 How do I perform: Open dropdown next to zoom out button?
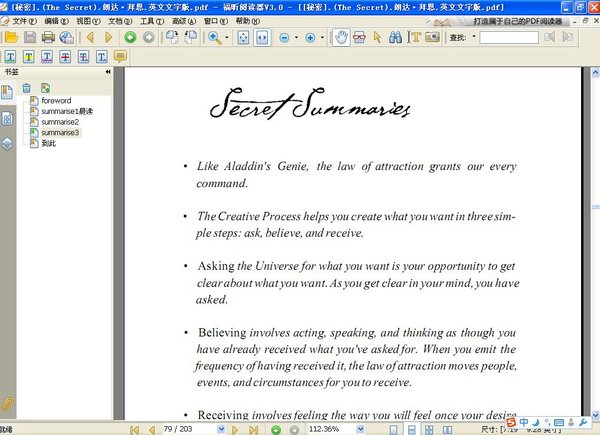click(x=296, y=37)
